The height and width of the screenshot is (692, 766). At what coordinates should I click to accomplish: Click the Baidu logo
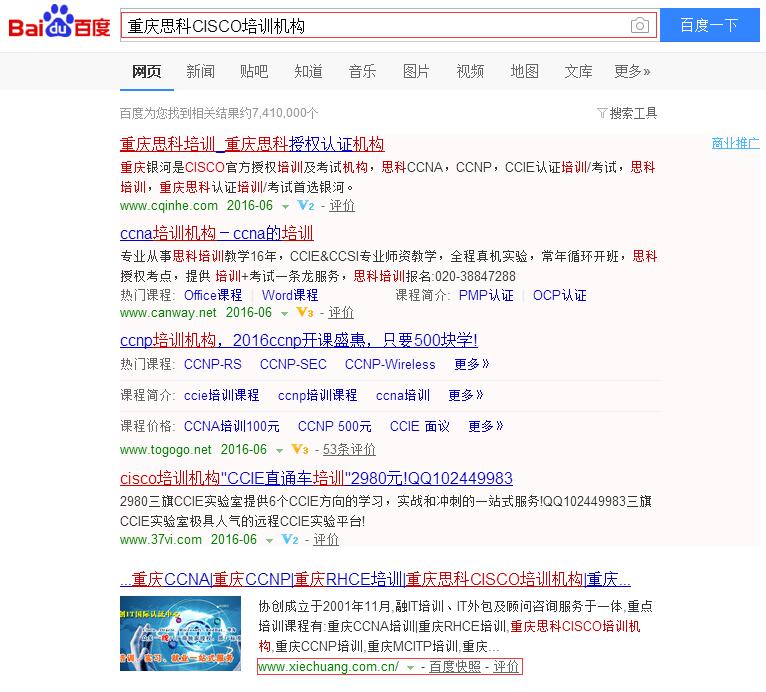59,24
